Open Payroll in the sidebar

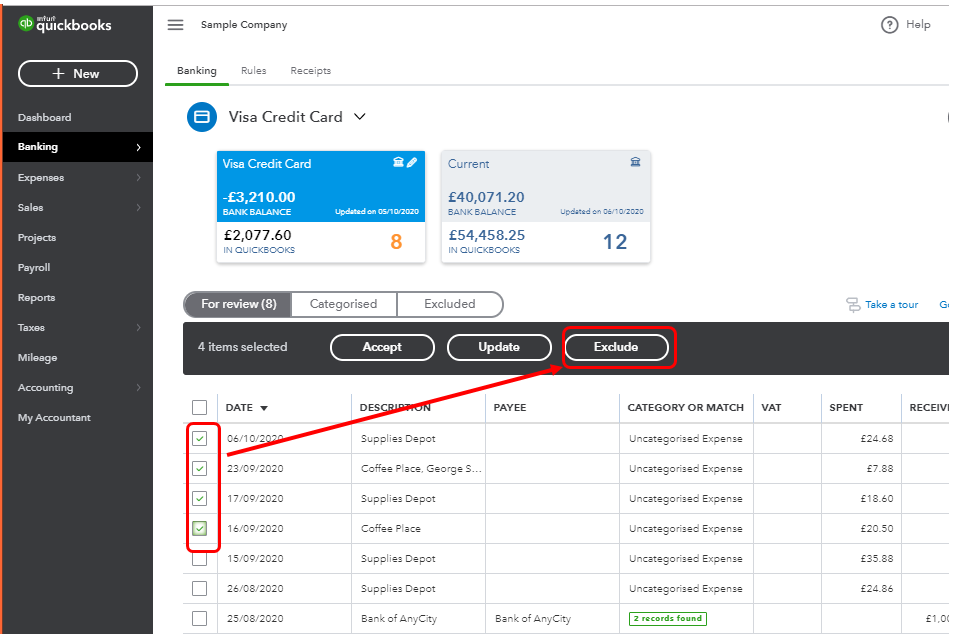[x=34, y=268]
